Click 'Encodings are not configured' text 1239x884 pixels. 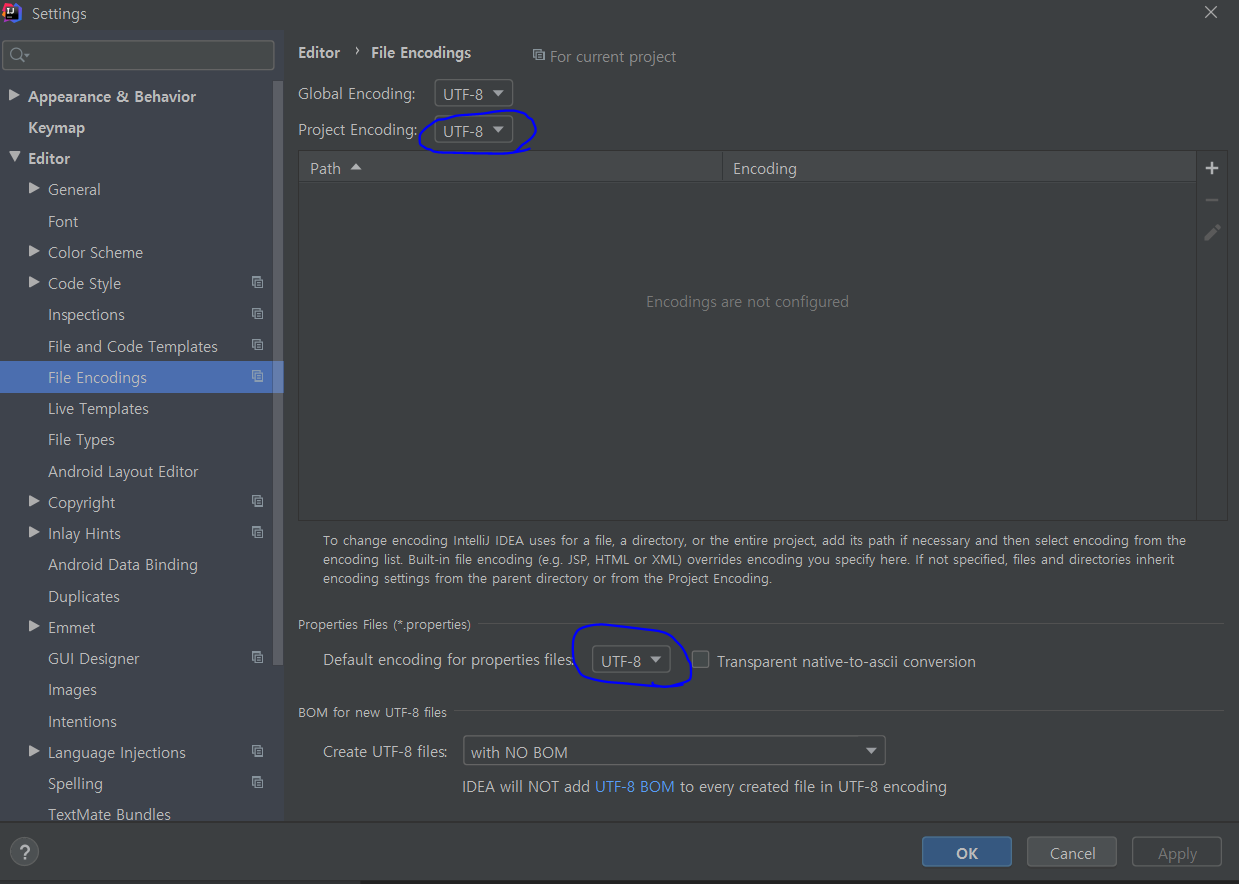tap(747, 301)
